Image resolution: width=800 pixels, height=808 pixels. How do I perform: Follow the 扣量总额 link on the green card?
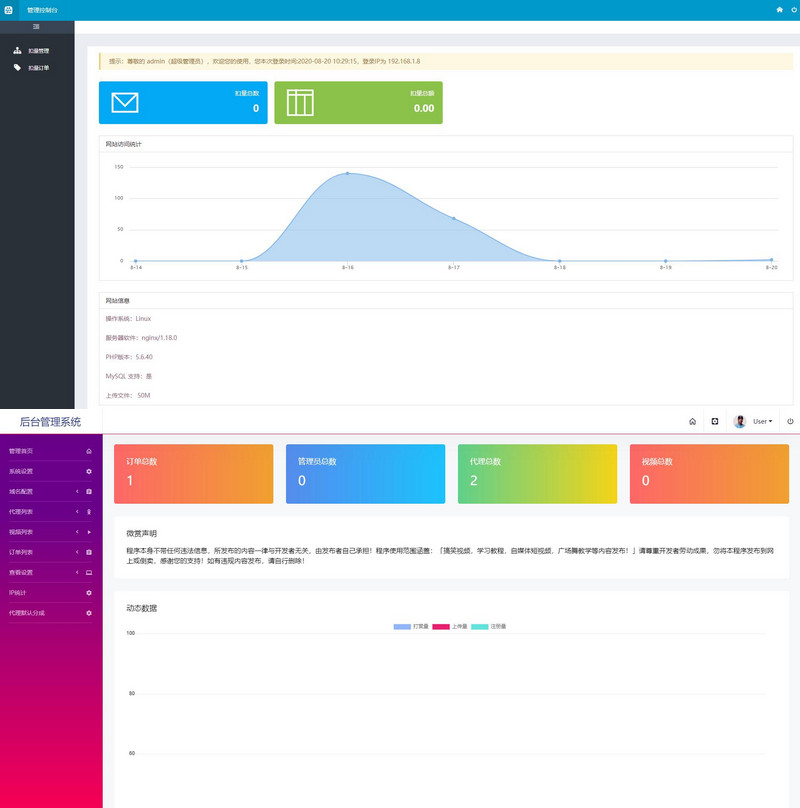422,93
